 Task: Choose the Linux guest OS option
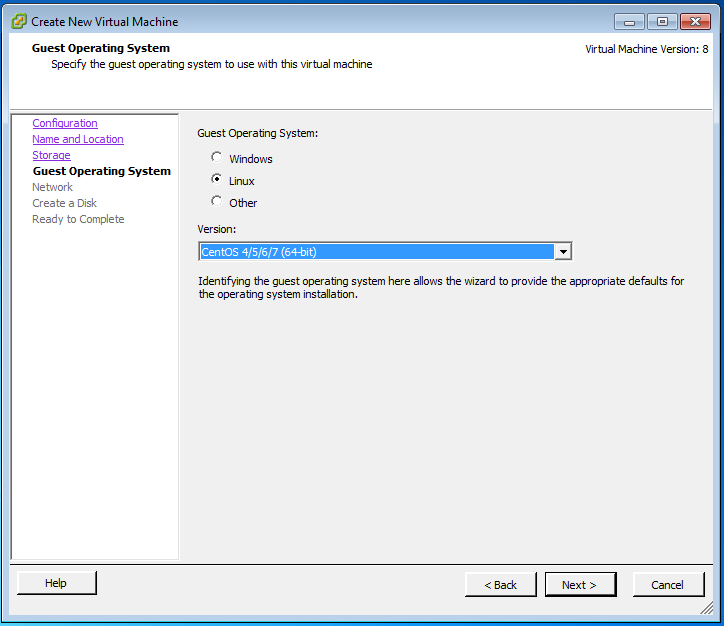click(217, 179)
